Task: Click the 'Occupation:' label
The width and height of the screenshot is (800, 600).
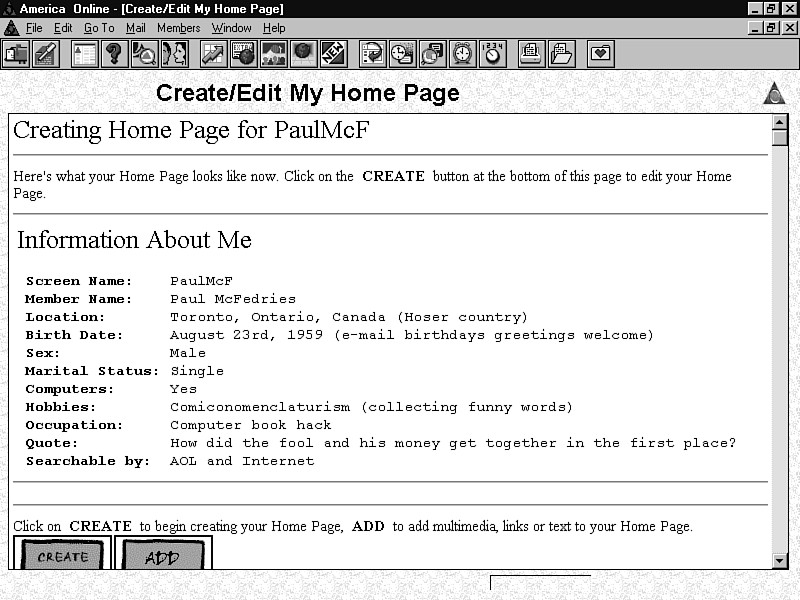Action: [74, 425]
